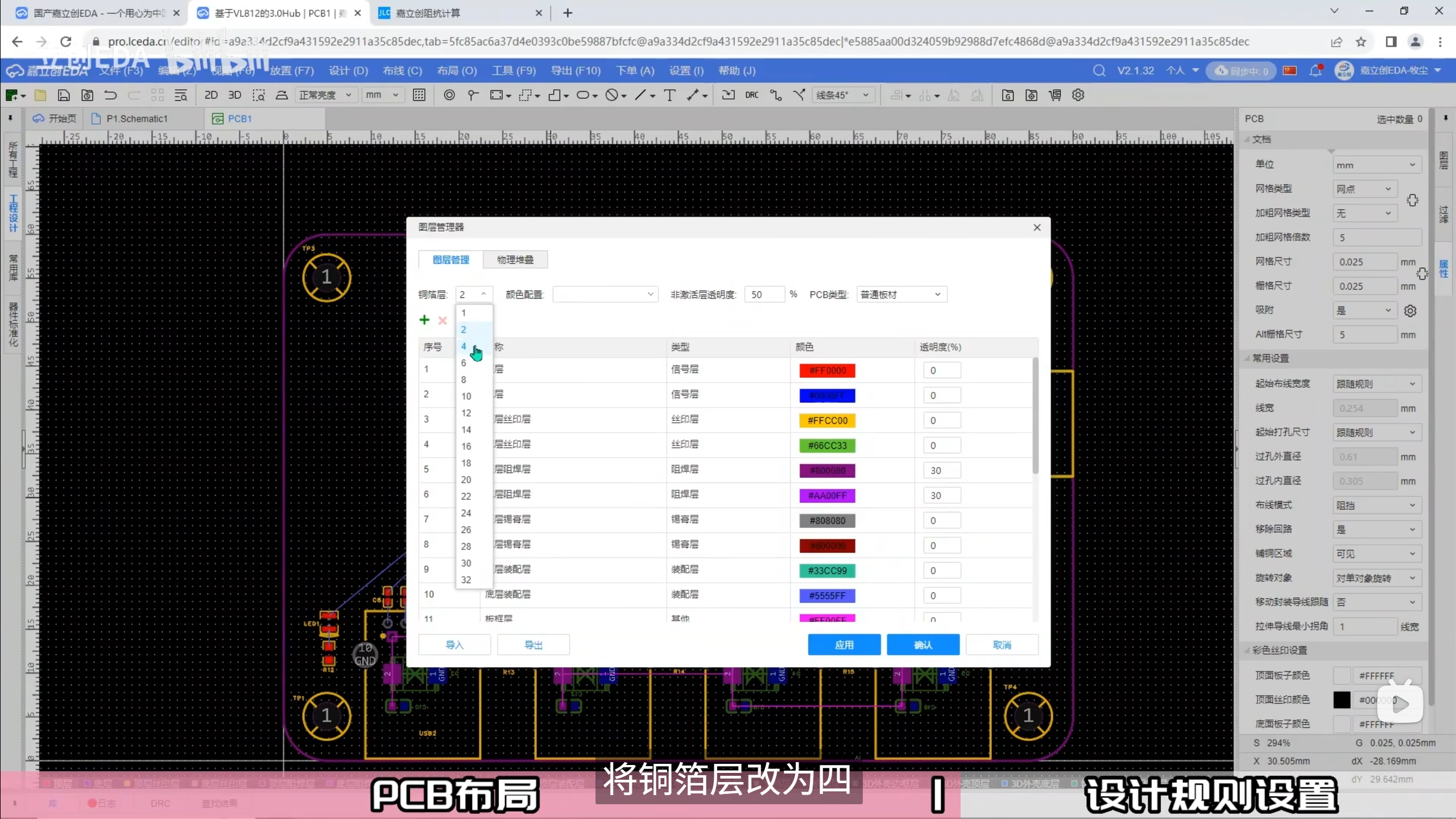Open the 布线 (C) menu
The height and width of the screenshot is (819, 1456).
402,71
